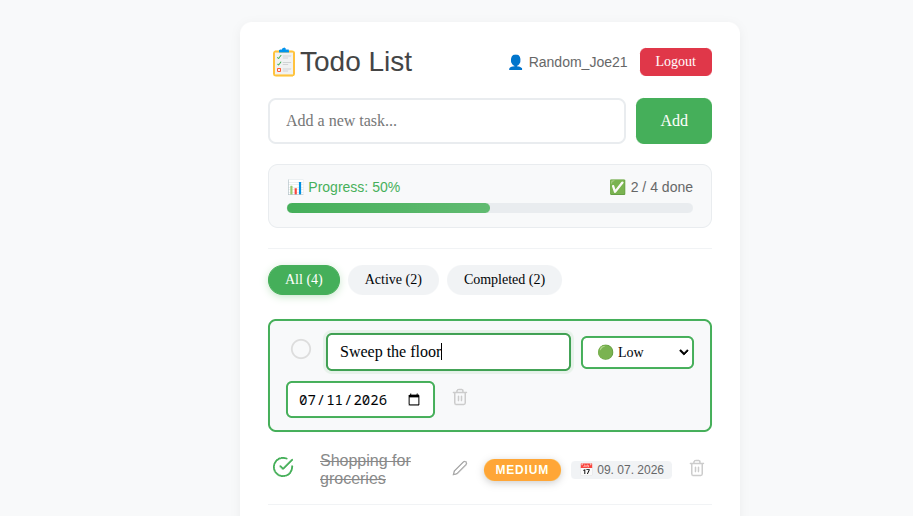Delete the Sweep the floor task
This screenshot has height=516, width=913.
460,397
